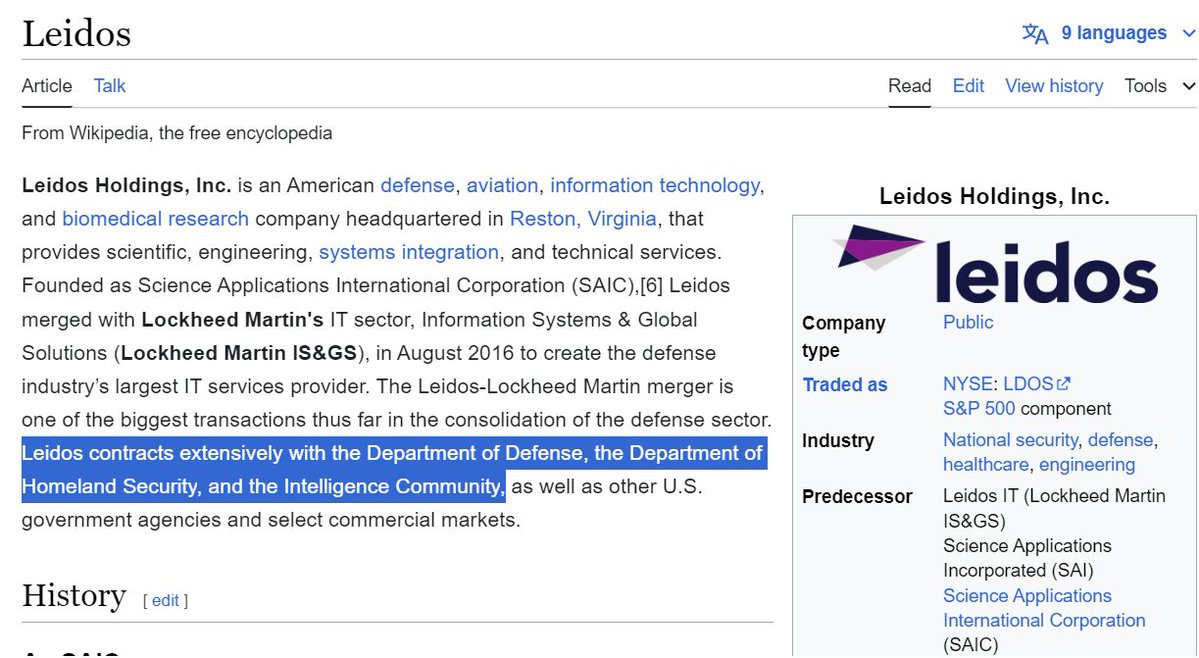
Task: Select the Article tab
Action: [47, 86]
